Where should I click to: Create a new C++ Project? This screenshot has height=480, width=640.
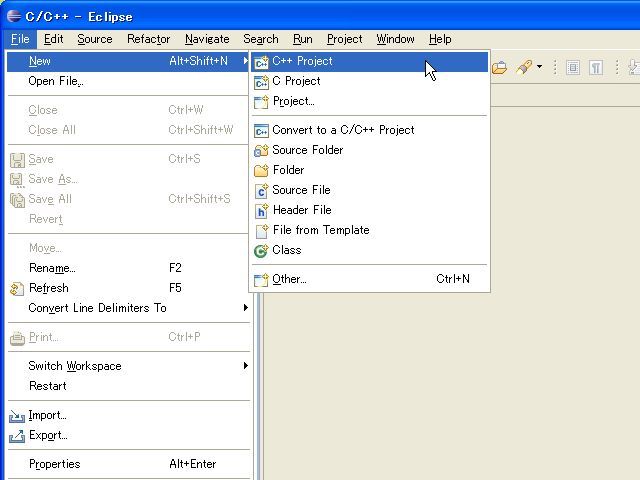coord(369,61)
